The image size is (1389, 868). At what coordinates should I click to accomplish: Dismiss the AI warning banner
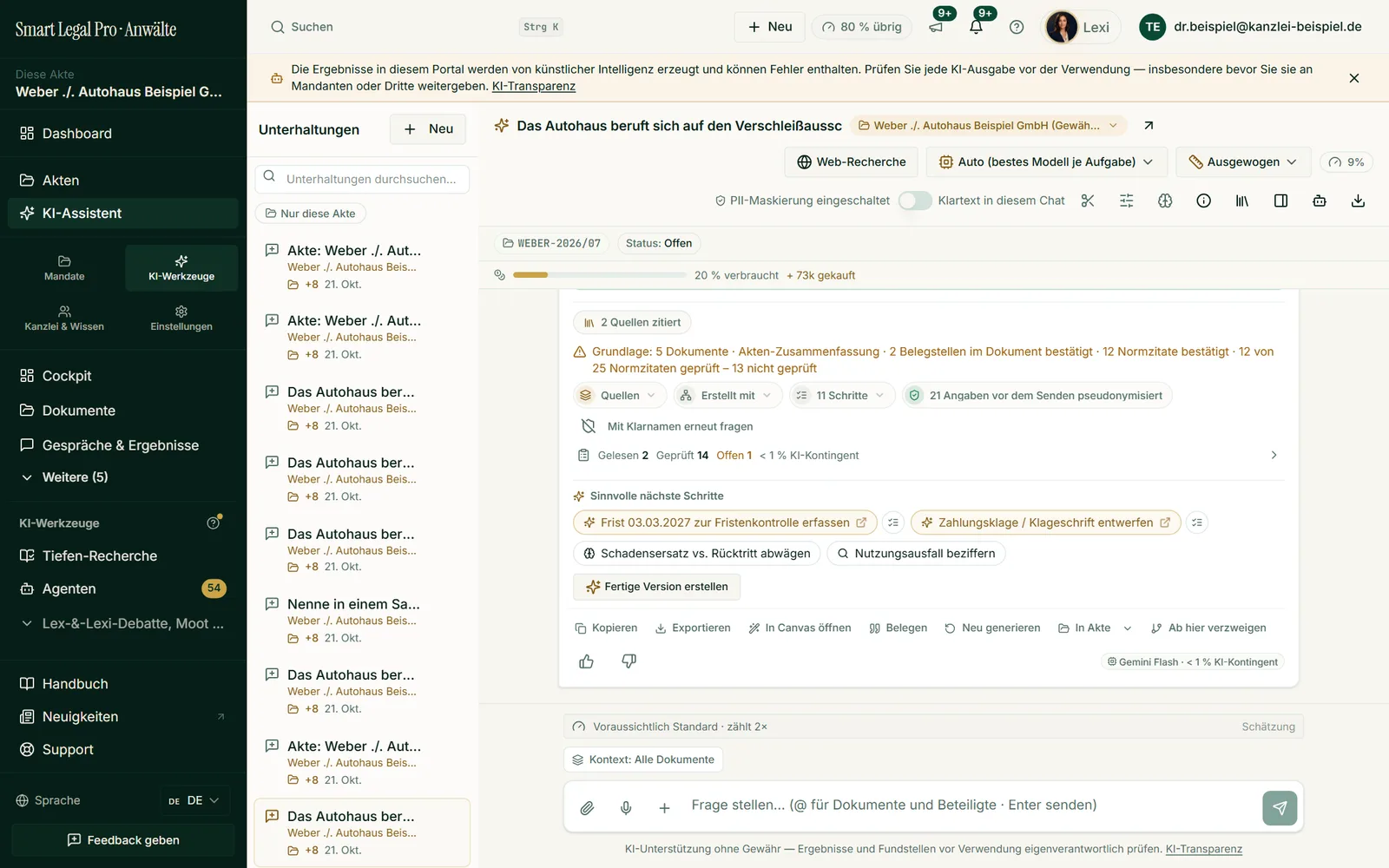[1354, 78]
